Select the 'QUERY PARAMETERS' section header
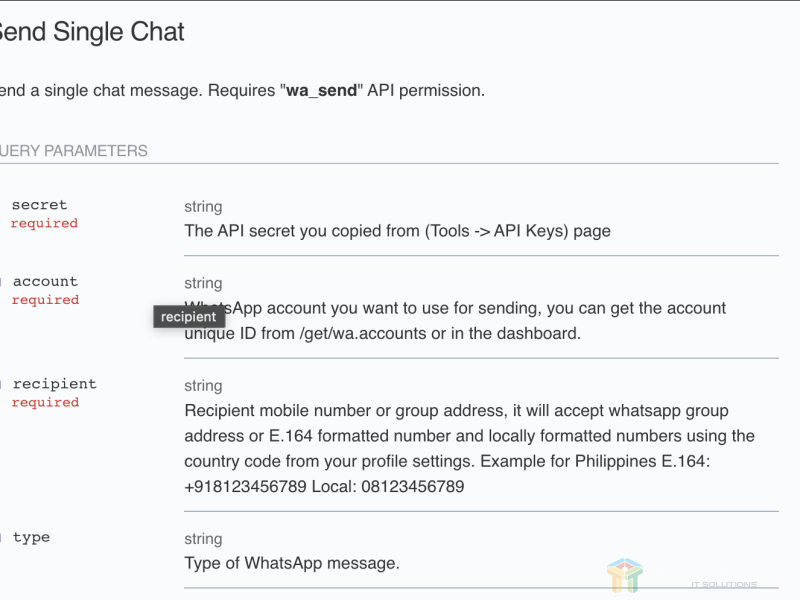This screenshot has width=800, height=600. coord(73,151)
